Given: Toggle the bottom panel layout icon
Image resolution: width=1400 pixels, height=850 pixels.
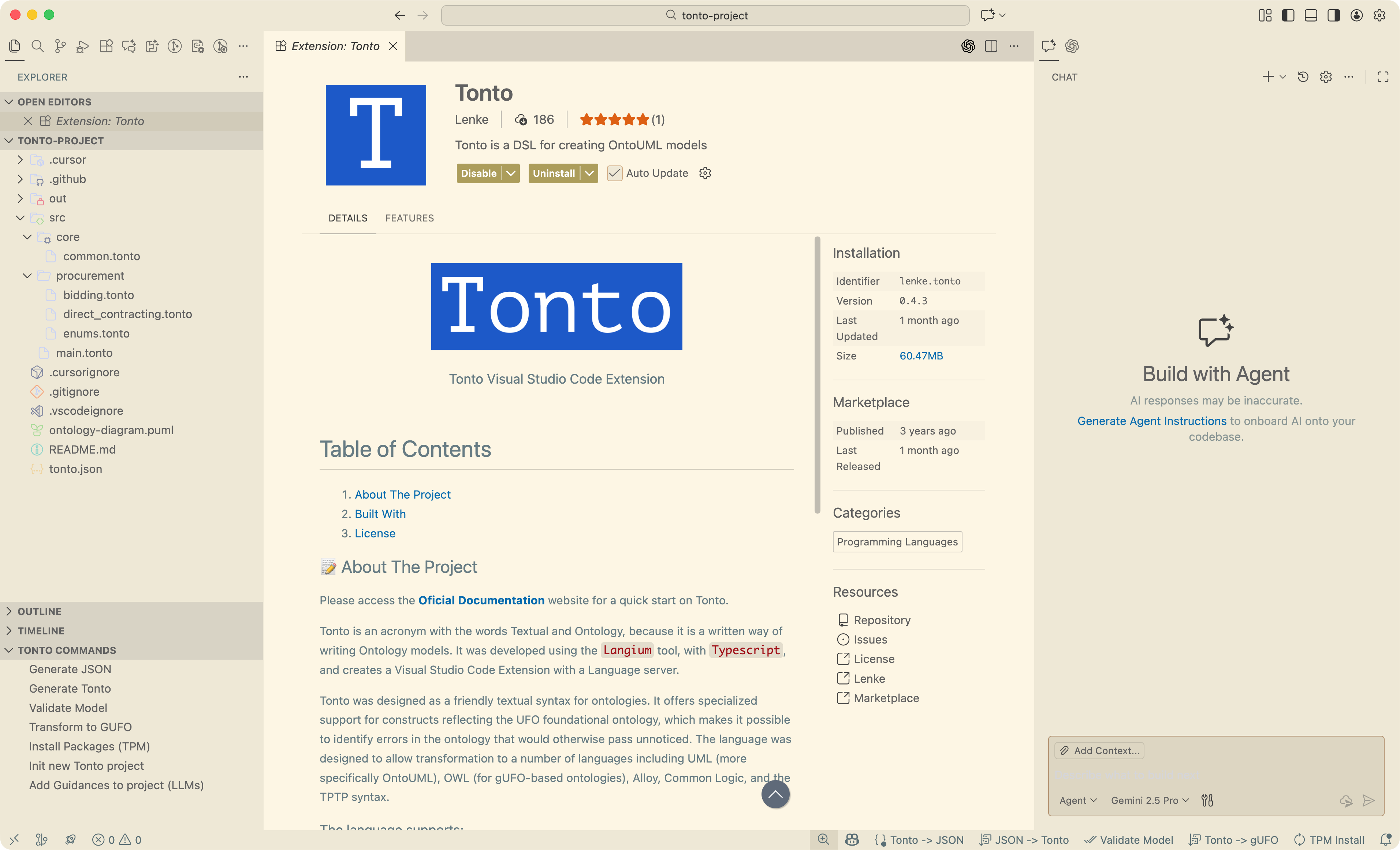Looking at the screenshot, I should (x=1311, y=15).
